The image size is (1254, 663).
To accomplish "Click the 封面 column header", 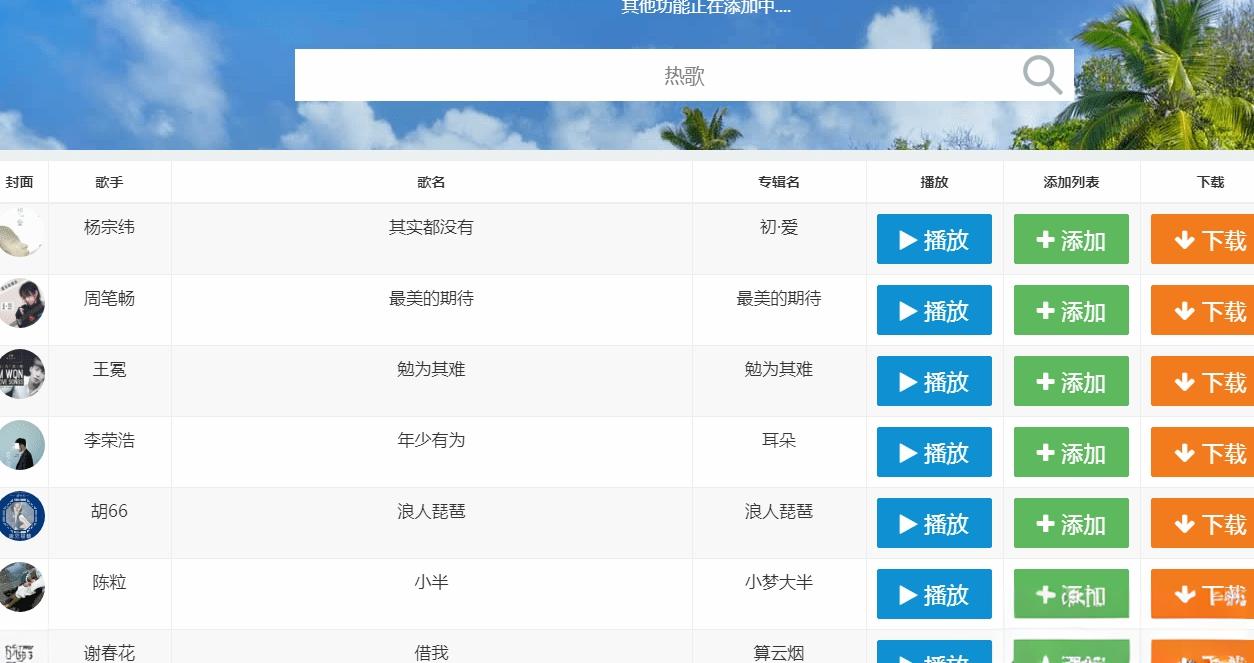I will (x=19, y=182).
